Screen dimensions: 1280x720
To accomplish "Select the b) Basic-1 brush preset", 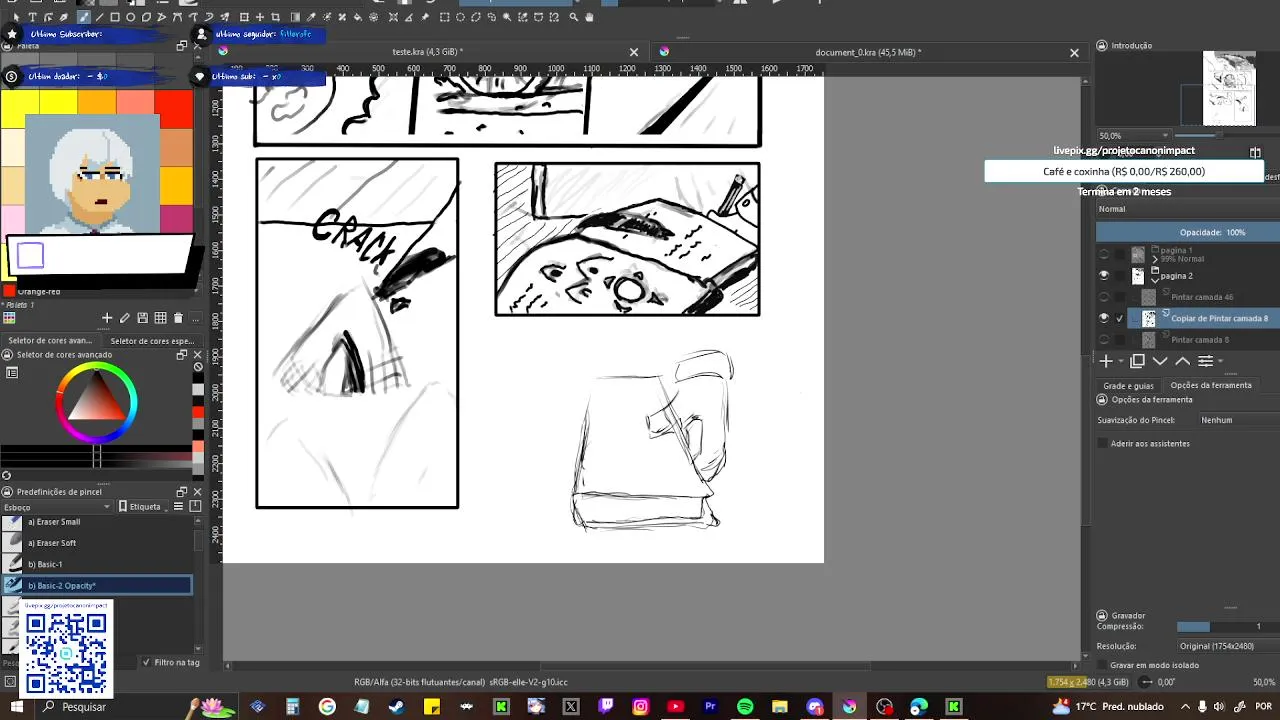I will [97, 564].
